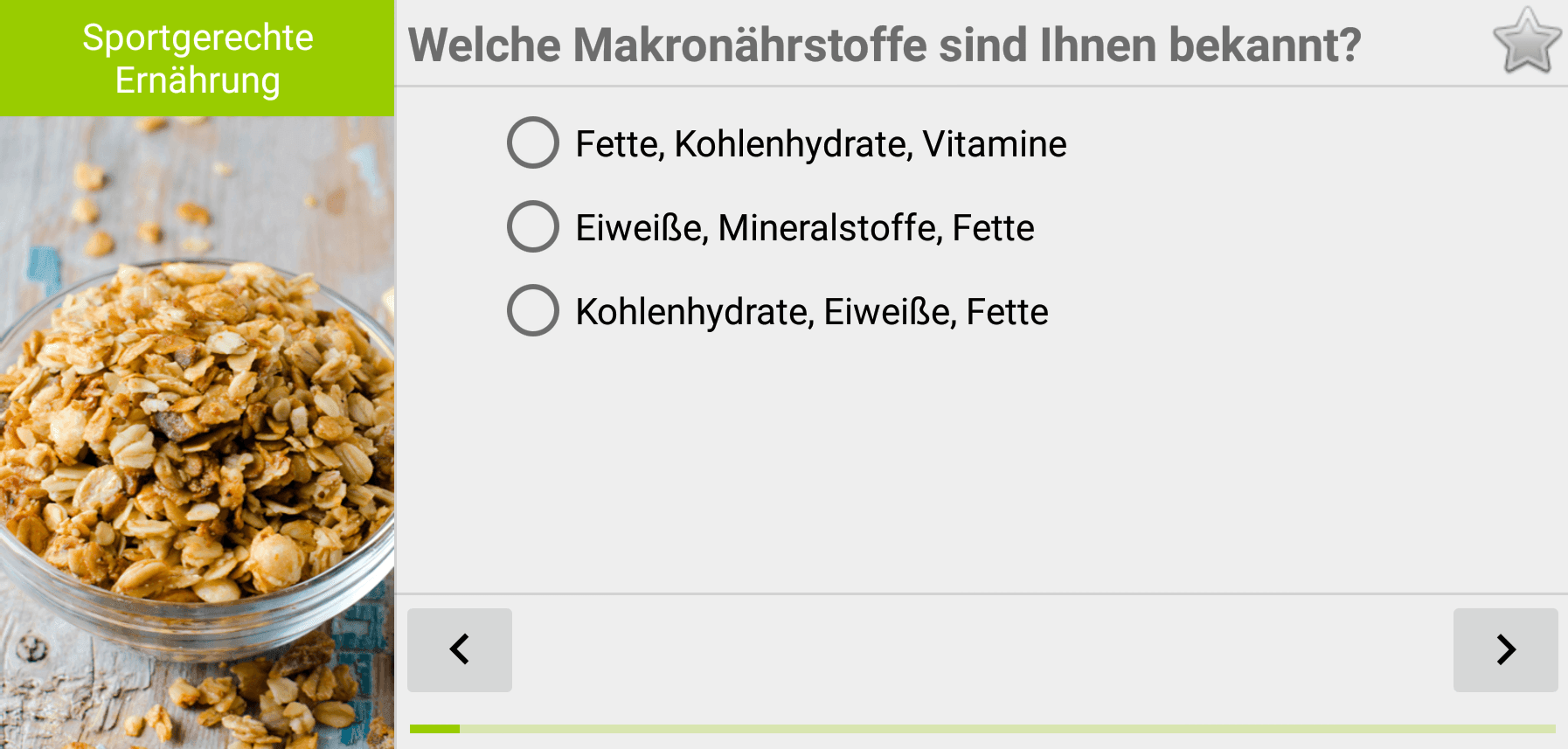Click the light unfilled part of progress bar
The height and width of the screenshot is (749, 1568).
coord(1008,729)
